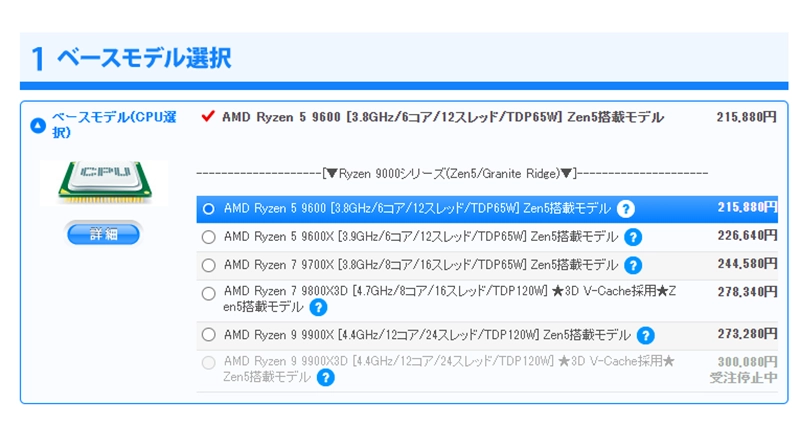Click the red checkmark beside the selected CPU

pyautogui.click(x=208, y=116)
